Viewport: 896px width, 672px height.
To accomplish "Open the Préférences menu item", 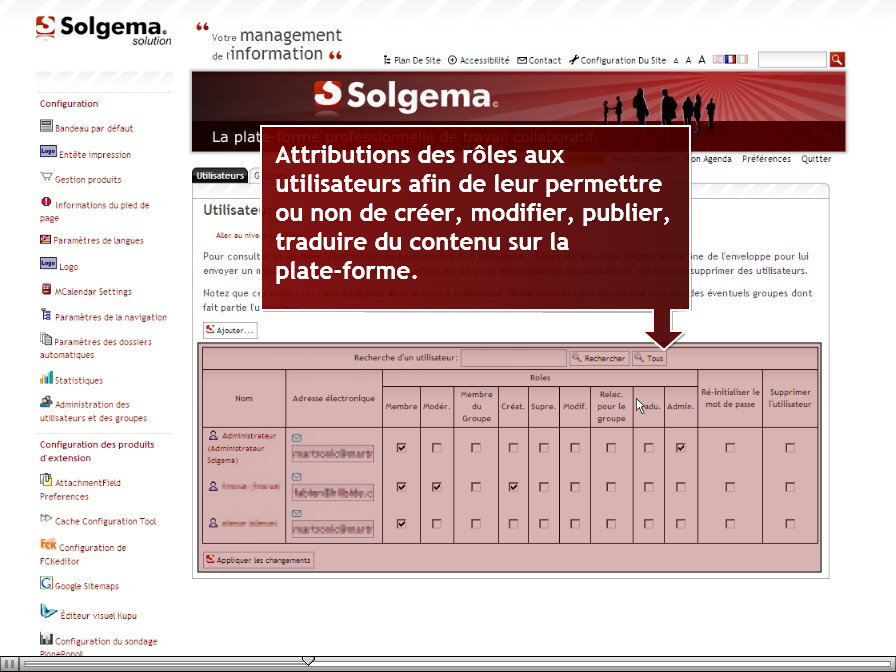I will 766,159.
